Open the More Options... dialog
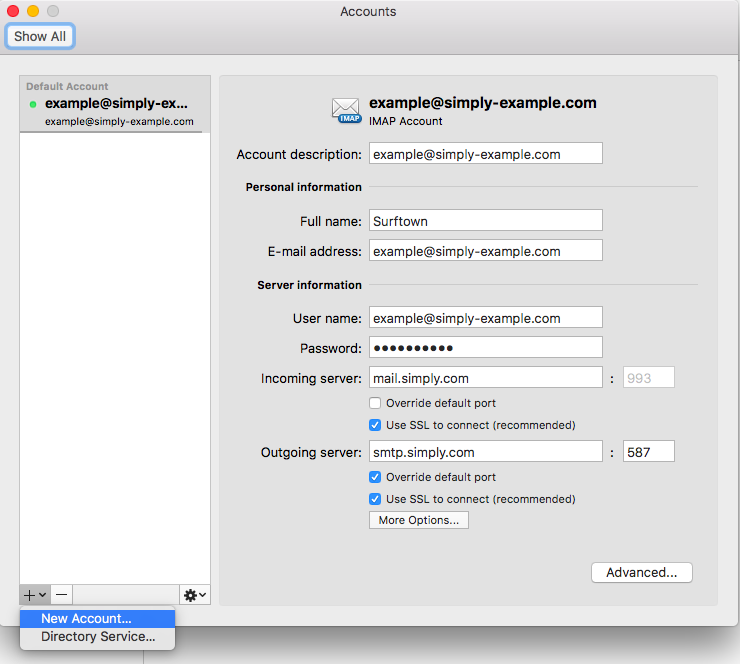Screen dimensions: 740x664 [x=418, y=520]
